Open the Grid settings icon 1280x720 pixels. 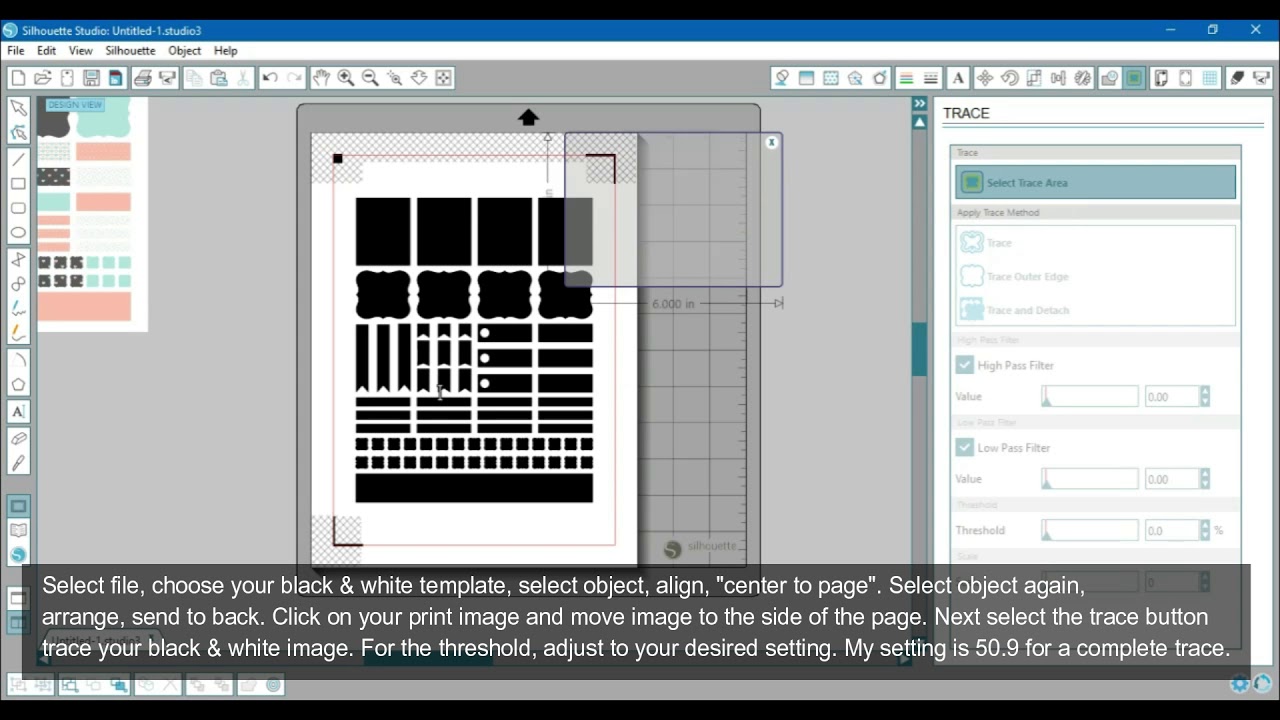click(x=1210, y=78)
